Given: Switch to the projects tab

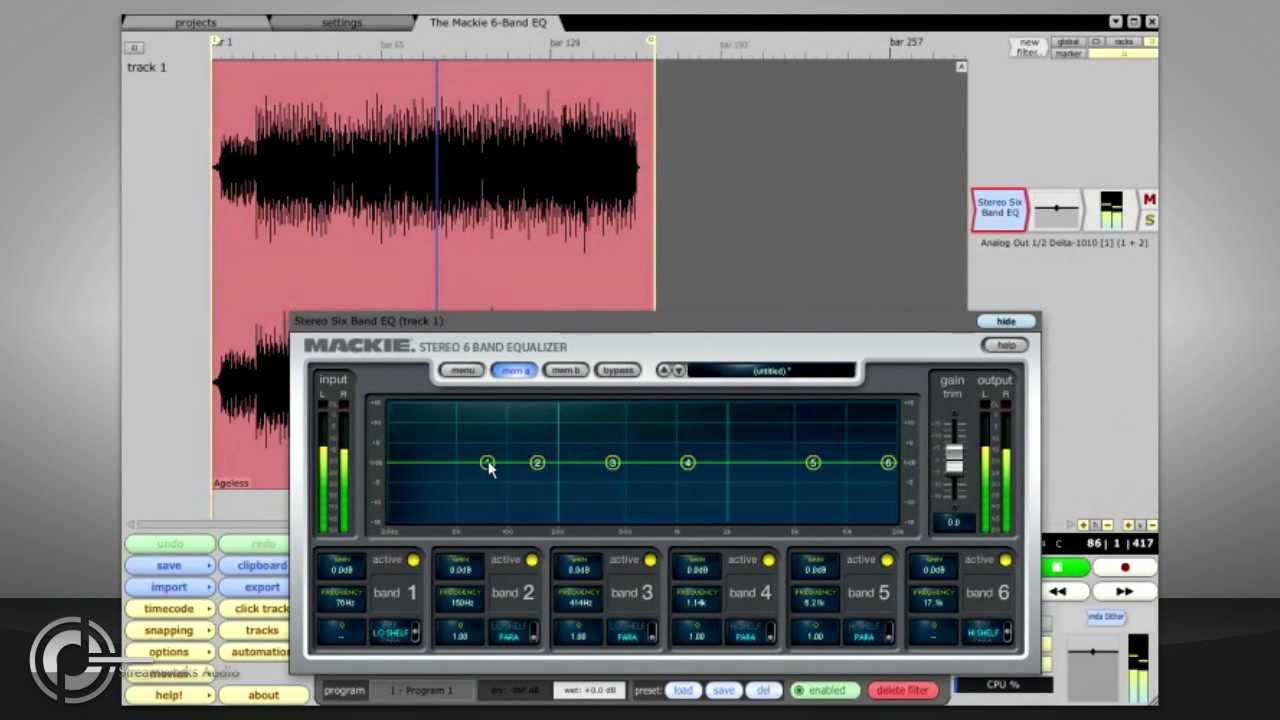Looking at the screenshot, I should (x=196, y=23).
